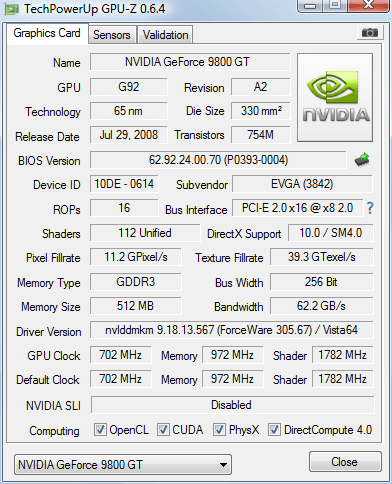Toggle the OpenCL checkbox
Screen dimensions: 392x484
pyautogui.click(x=100, y=430)
